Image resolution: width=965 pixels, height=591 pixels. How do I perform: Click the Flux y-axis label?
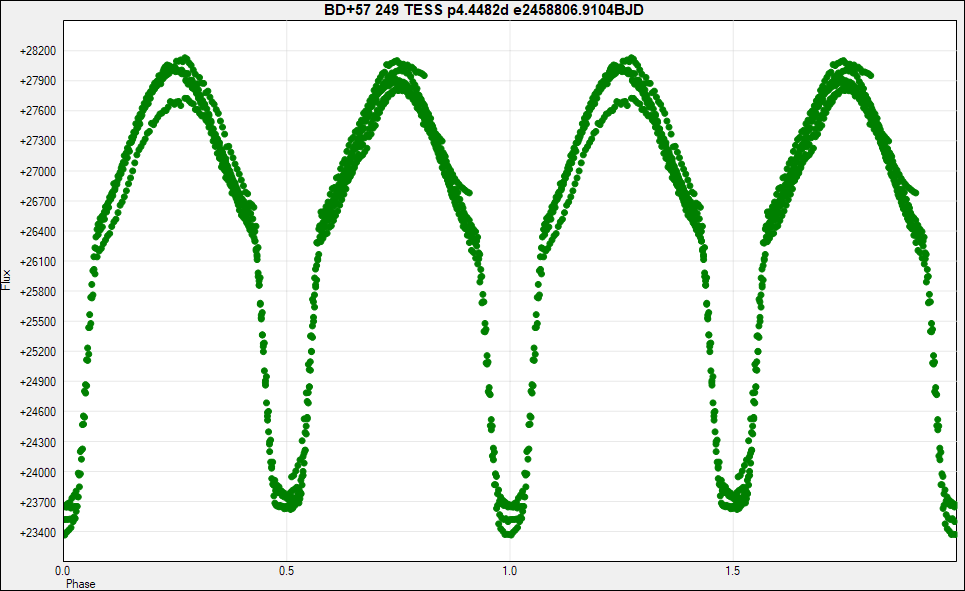pos(8,279)
